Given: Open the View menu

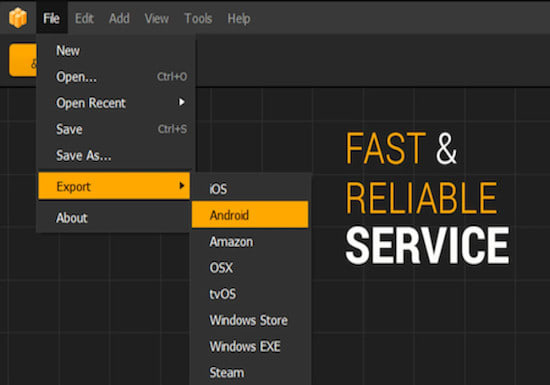Looking at the screenshot, I should [x=156, y=18].
